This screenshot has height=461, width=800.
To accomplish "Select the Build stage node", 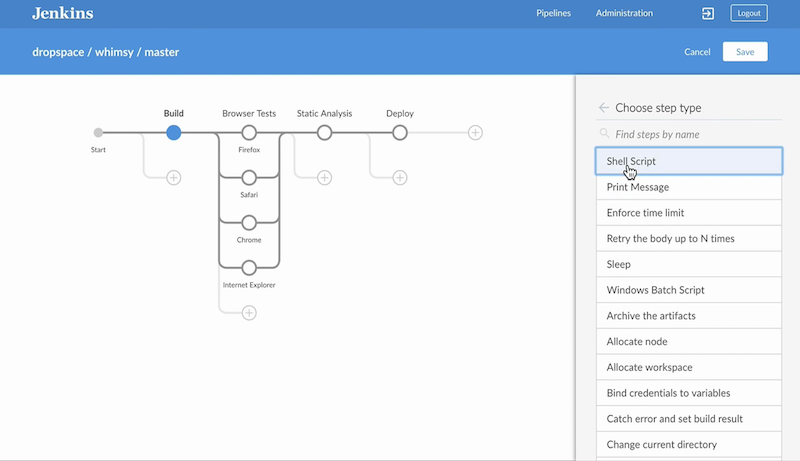I will tap(174, 132).
